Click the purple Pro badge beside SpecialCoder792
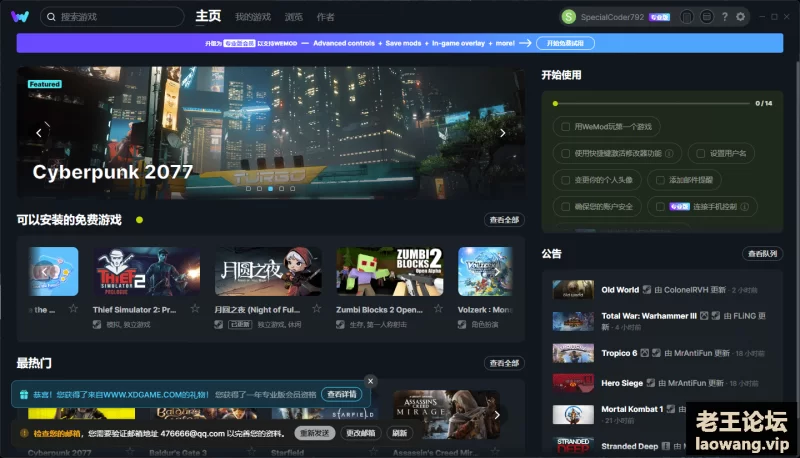The image size is (800, 458). point(659,17)
